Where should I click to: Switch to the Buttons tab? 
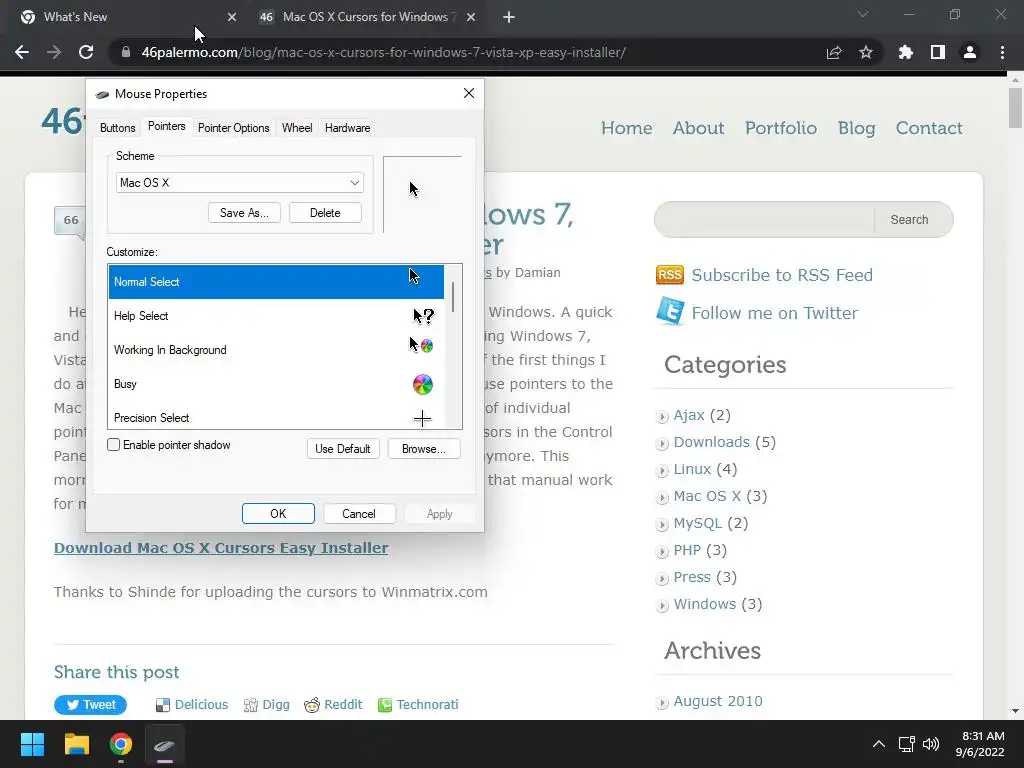118,128
